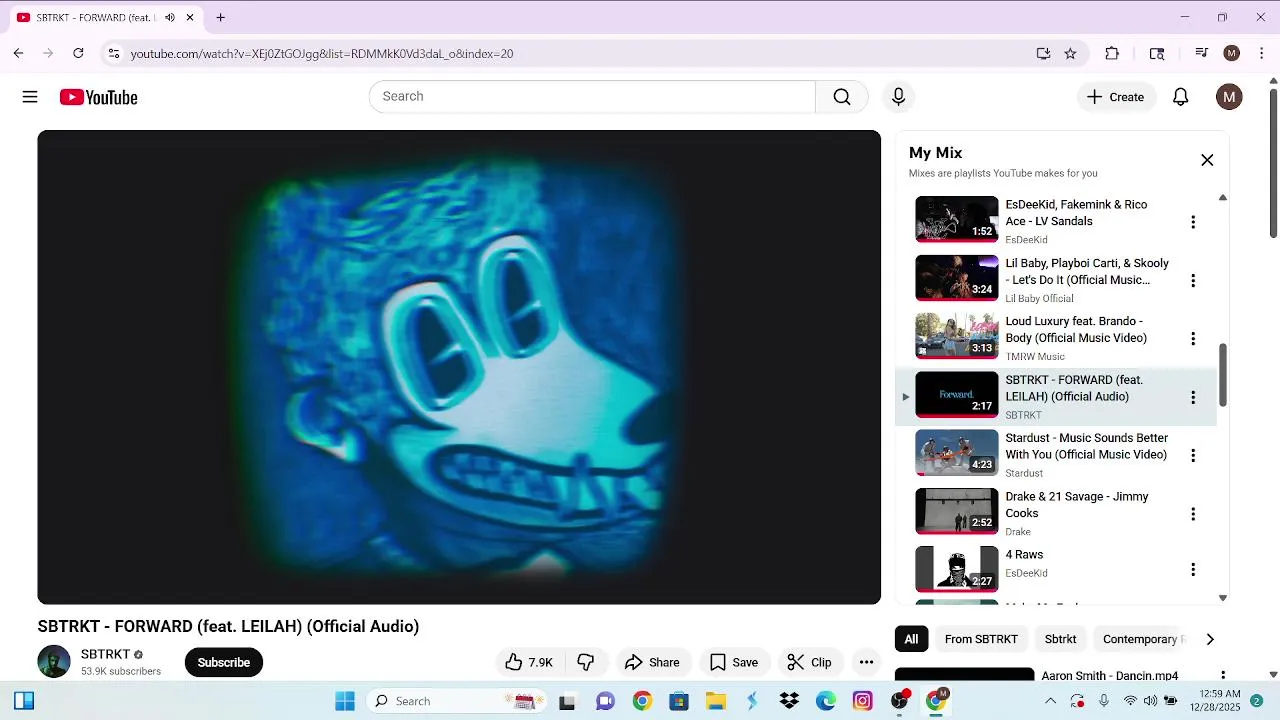1280x720 pixels.
Task: Install app icon in address bar
Action: coord(1043,53)
